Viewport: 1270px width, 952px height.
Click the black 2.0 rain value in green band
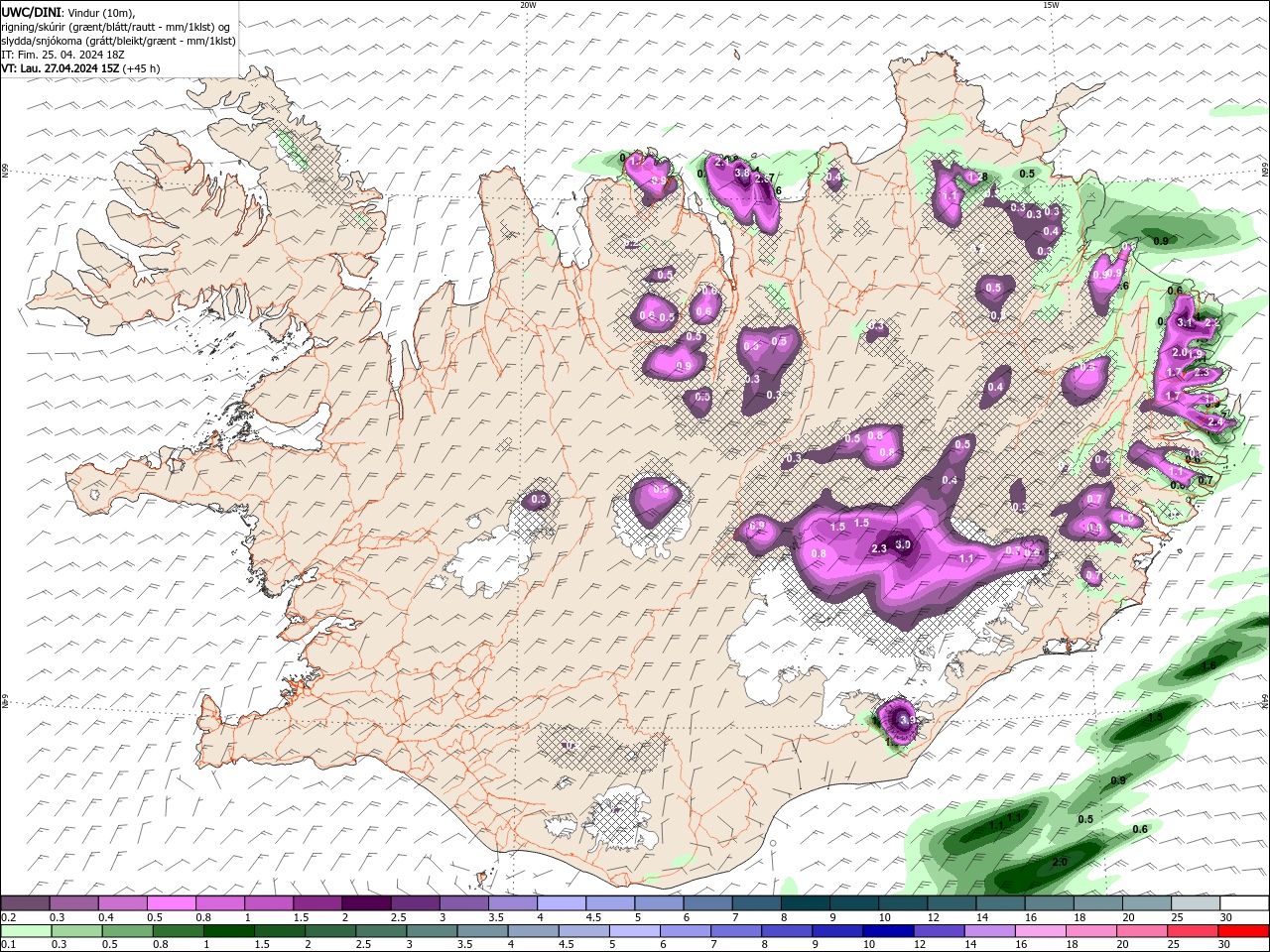(x=1060, y=862)
